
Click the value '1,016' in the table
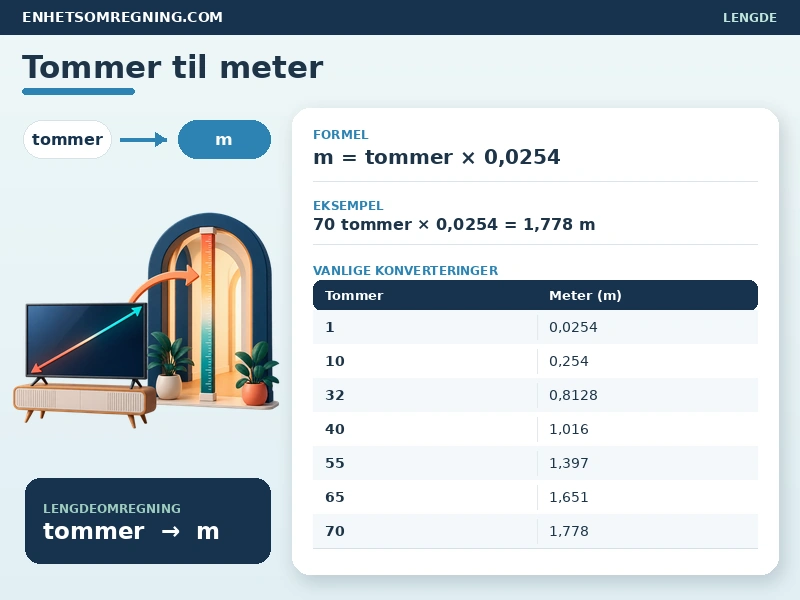pyautogui.click(x=568, y=429)
